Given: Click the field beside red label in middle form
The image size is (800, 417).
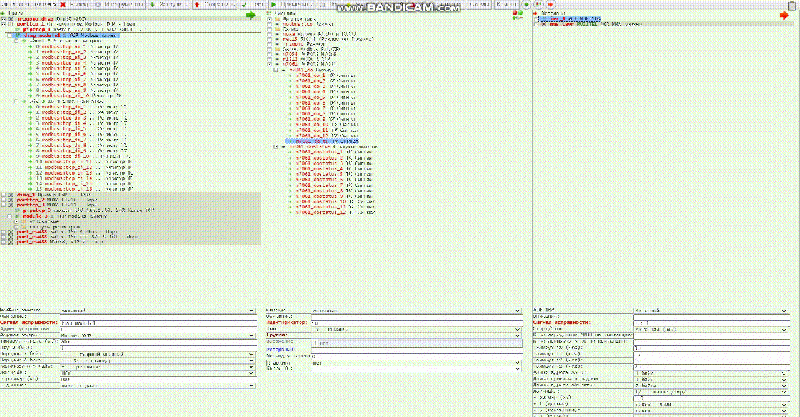Looking at the screenshot, I should [x=417, y=323].
